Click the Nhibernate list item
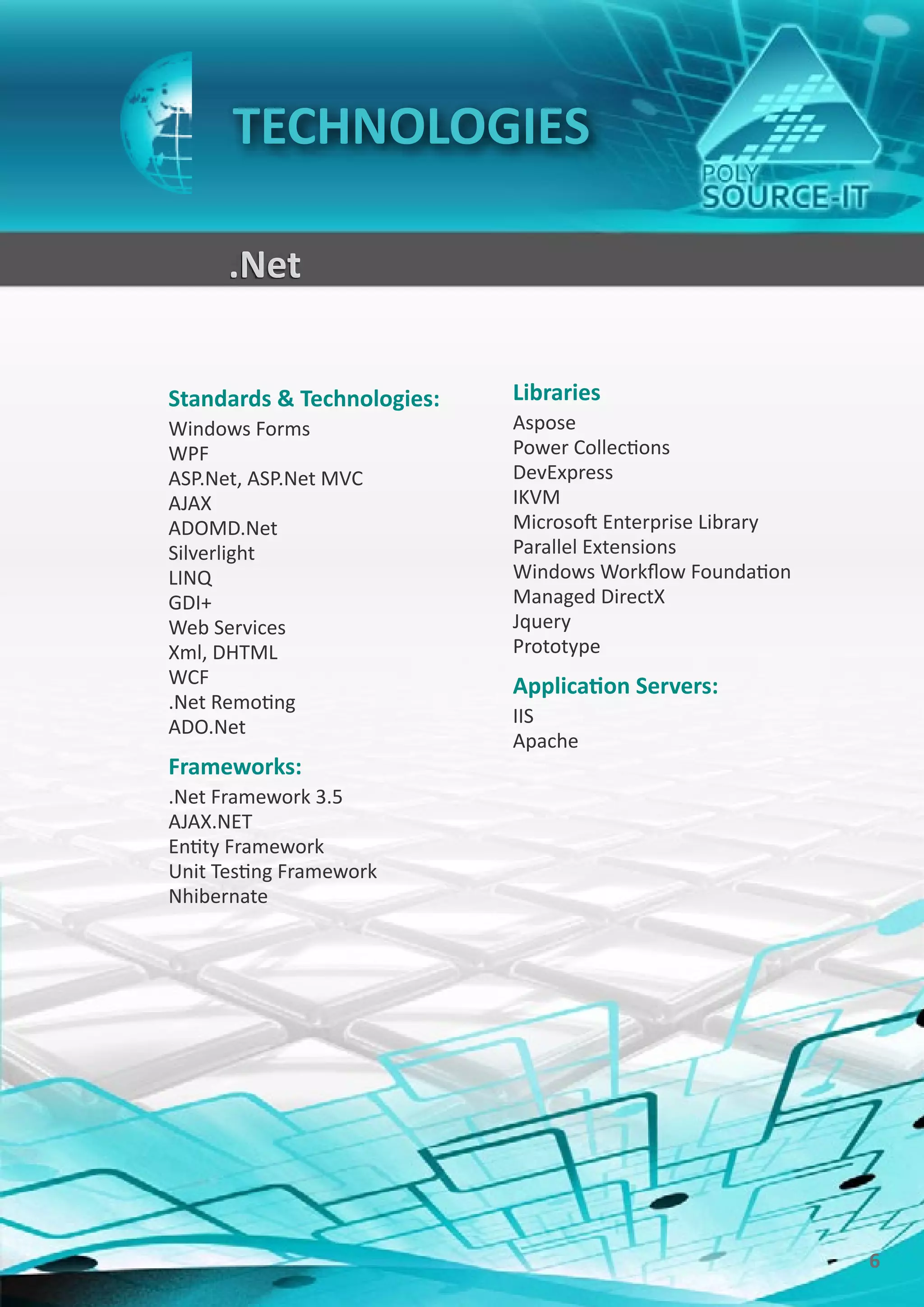The width and height of the screenshot is (924, 1307). pos(218,897)
